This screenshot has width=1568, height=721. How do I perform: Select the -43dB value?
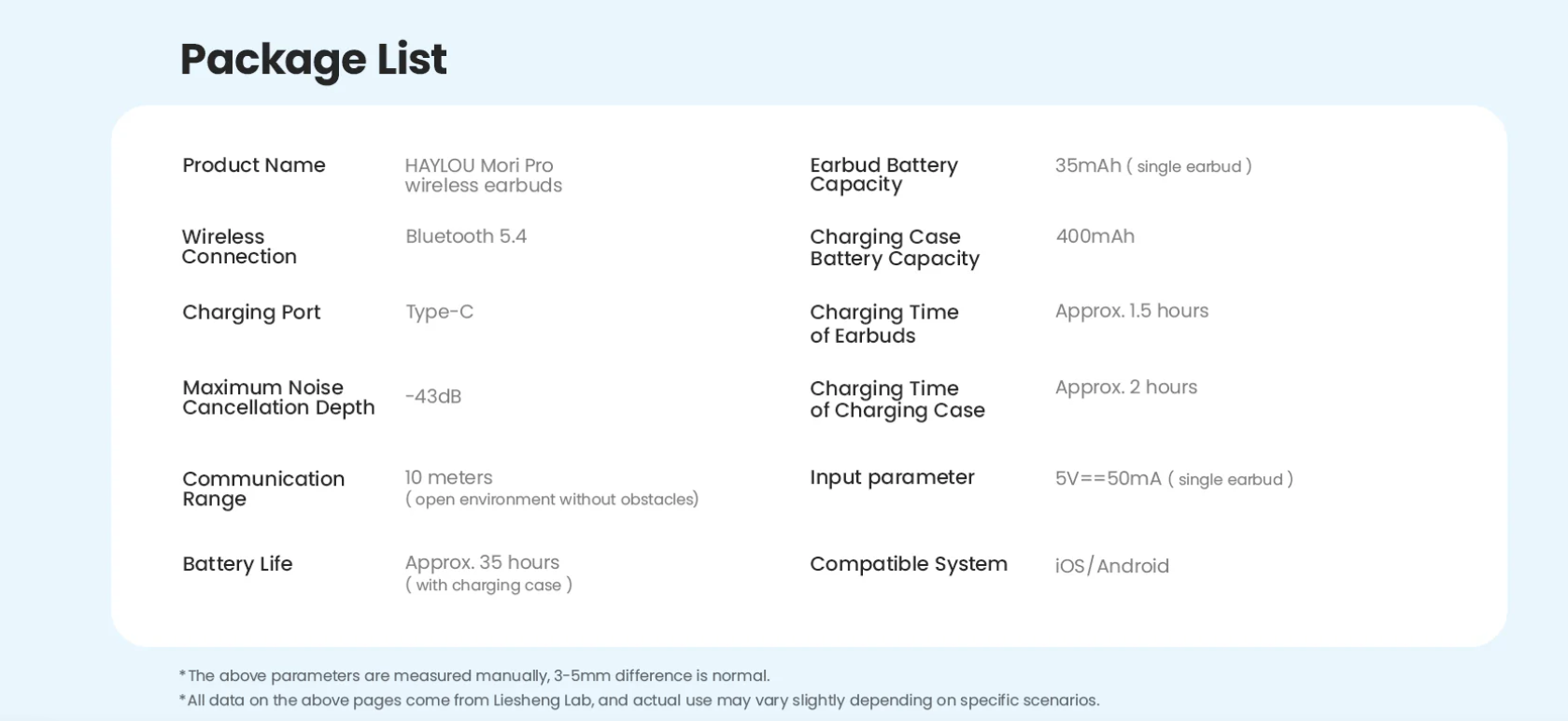433,396
